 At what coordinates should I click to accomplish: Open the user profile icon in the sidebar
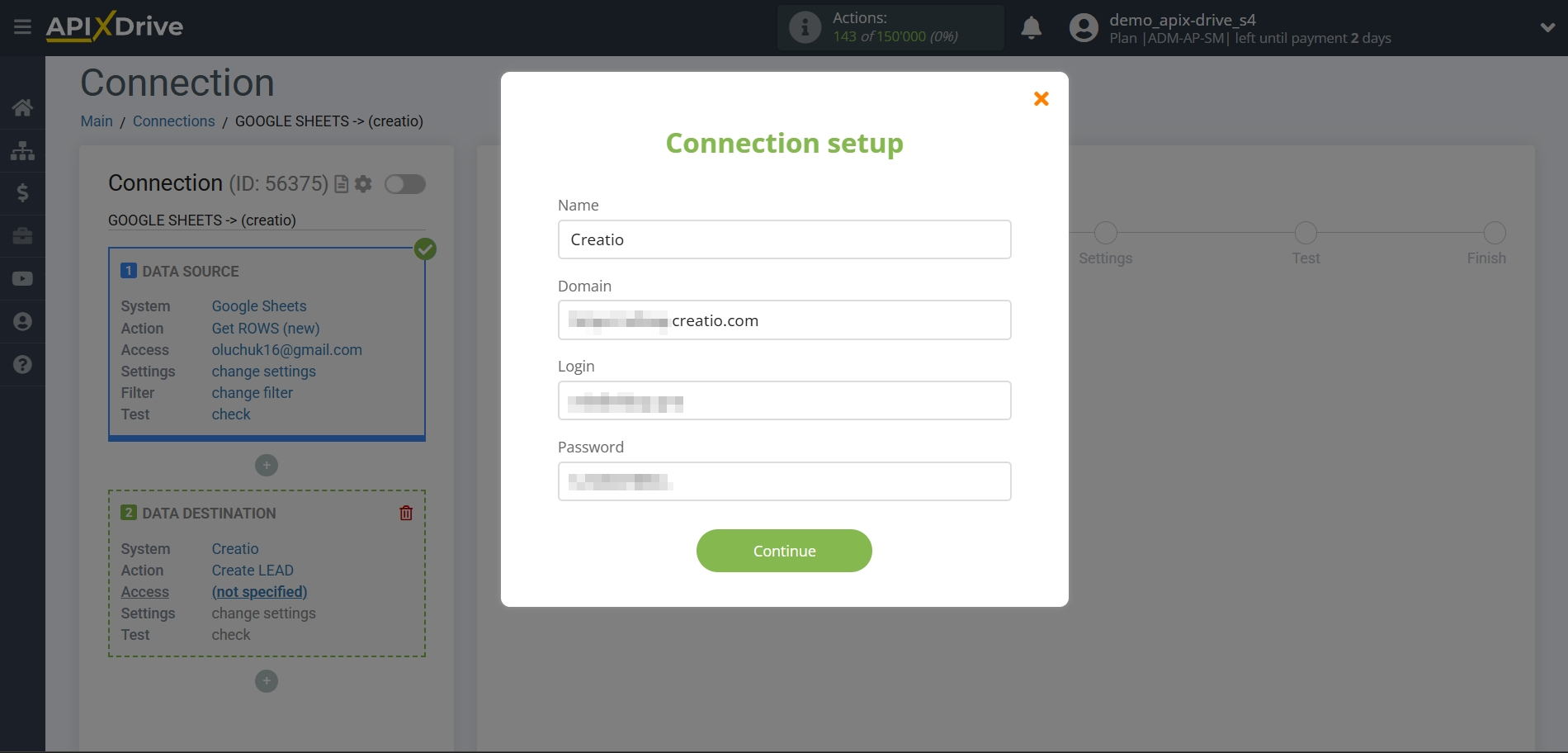tap(22, 322)
